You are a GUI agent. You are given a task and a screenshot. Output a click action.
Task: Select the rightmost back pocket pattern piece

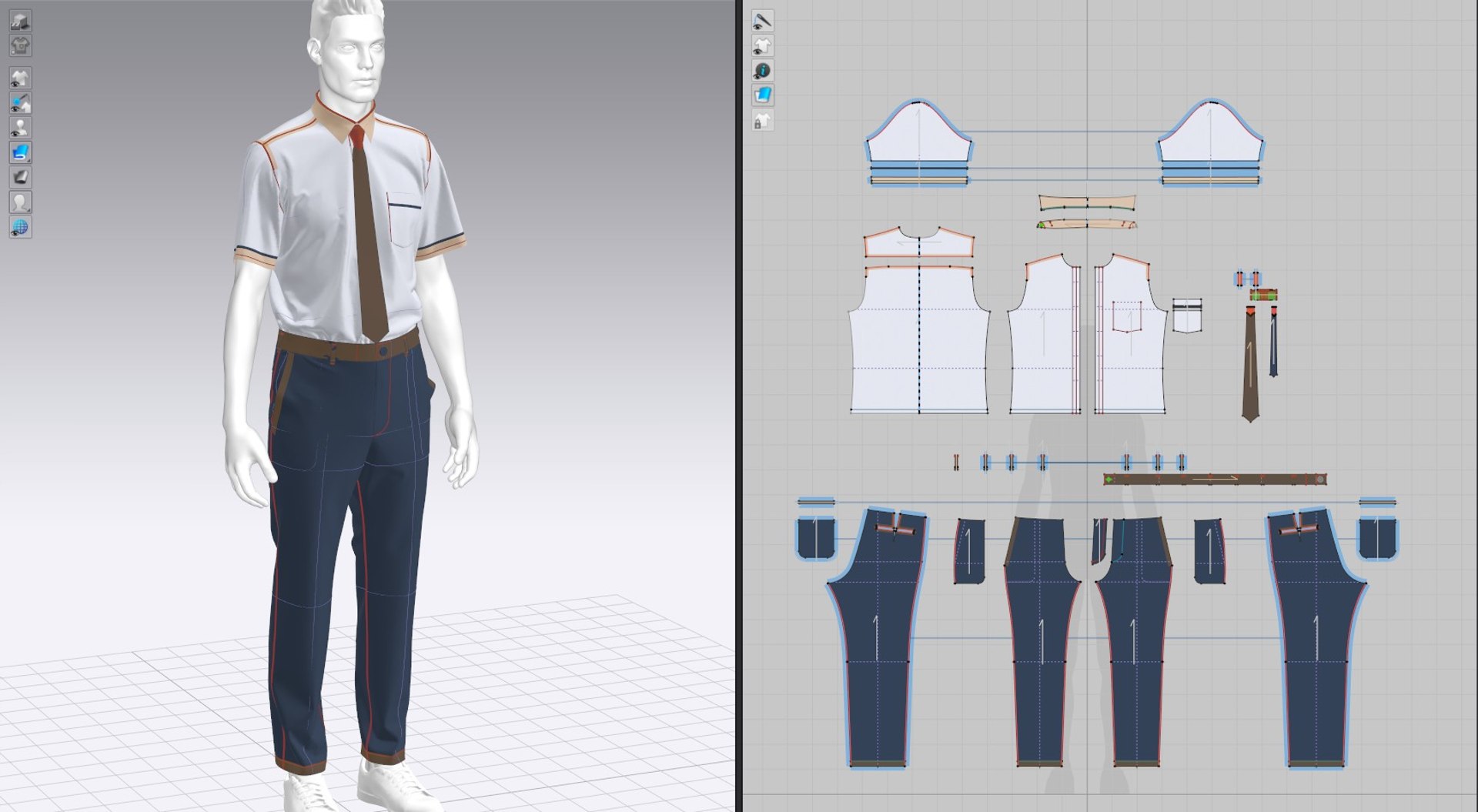tap(1378, 538)
